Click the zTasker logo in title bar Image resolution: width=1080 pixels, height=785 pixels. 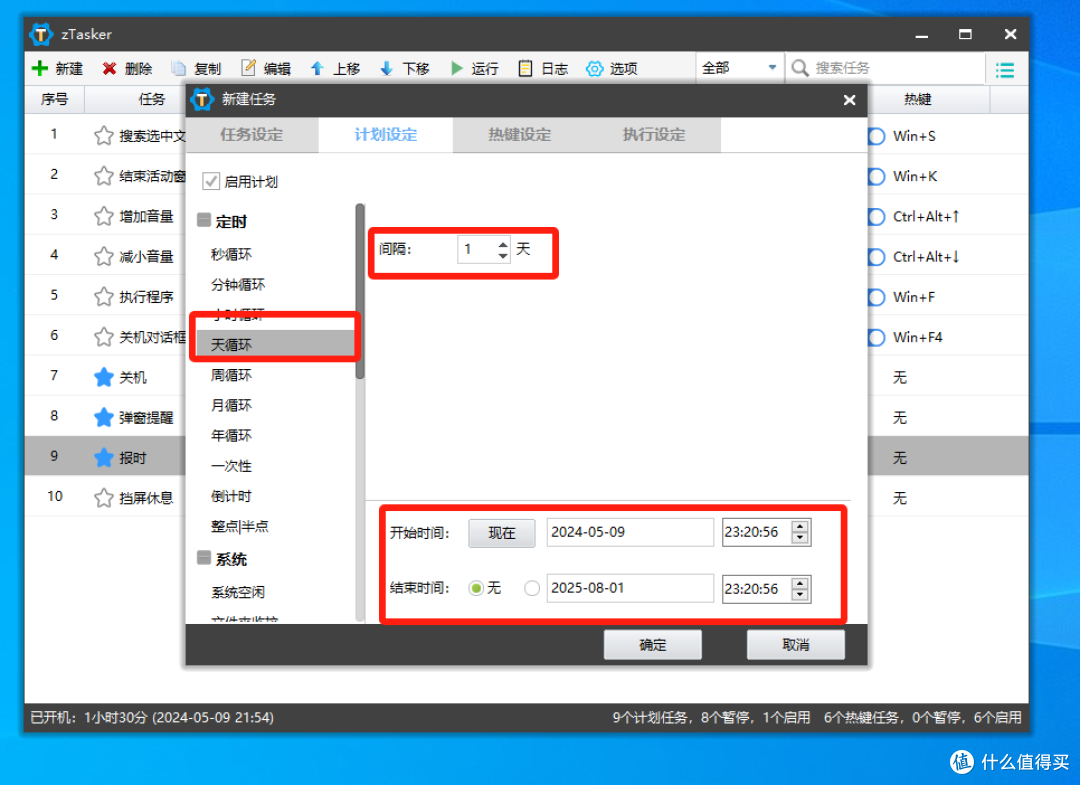coord(41,34)
